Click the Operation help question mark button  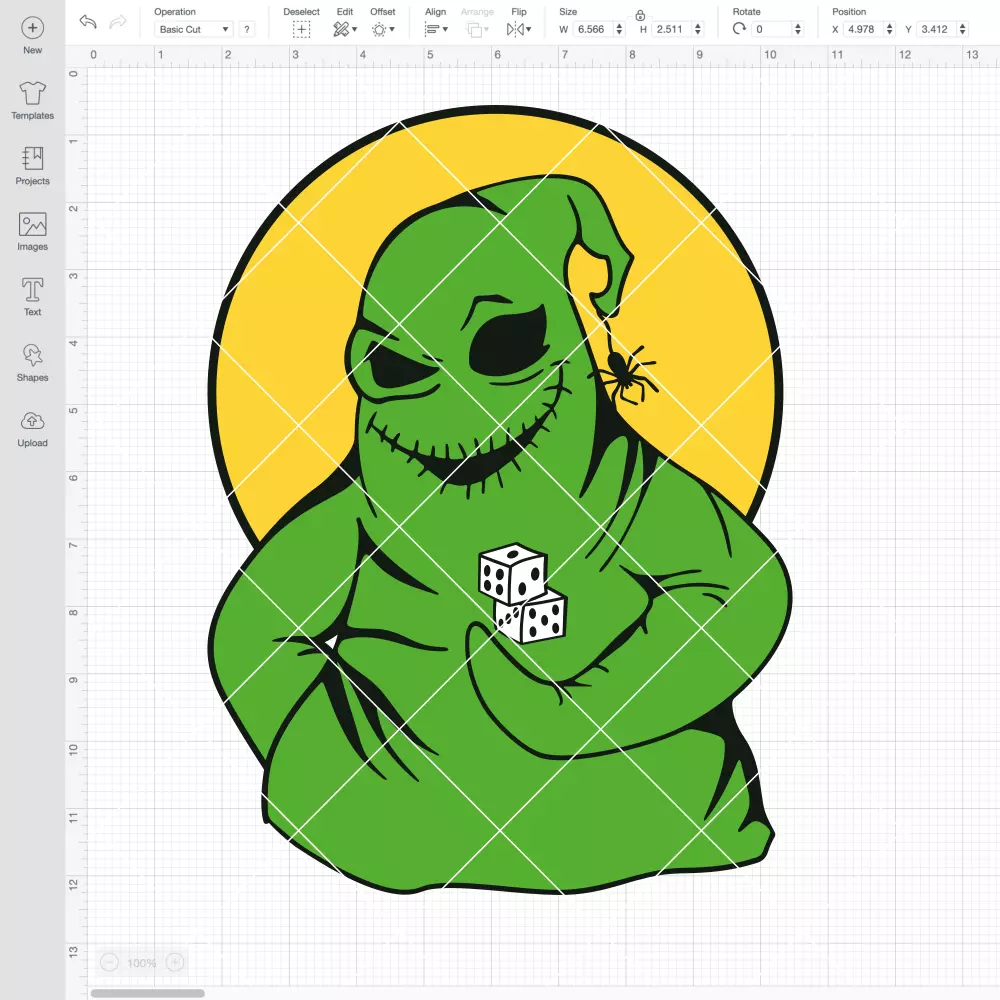pyautogui.click(x=247, y=29)
